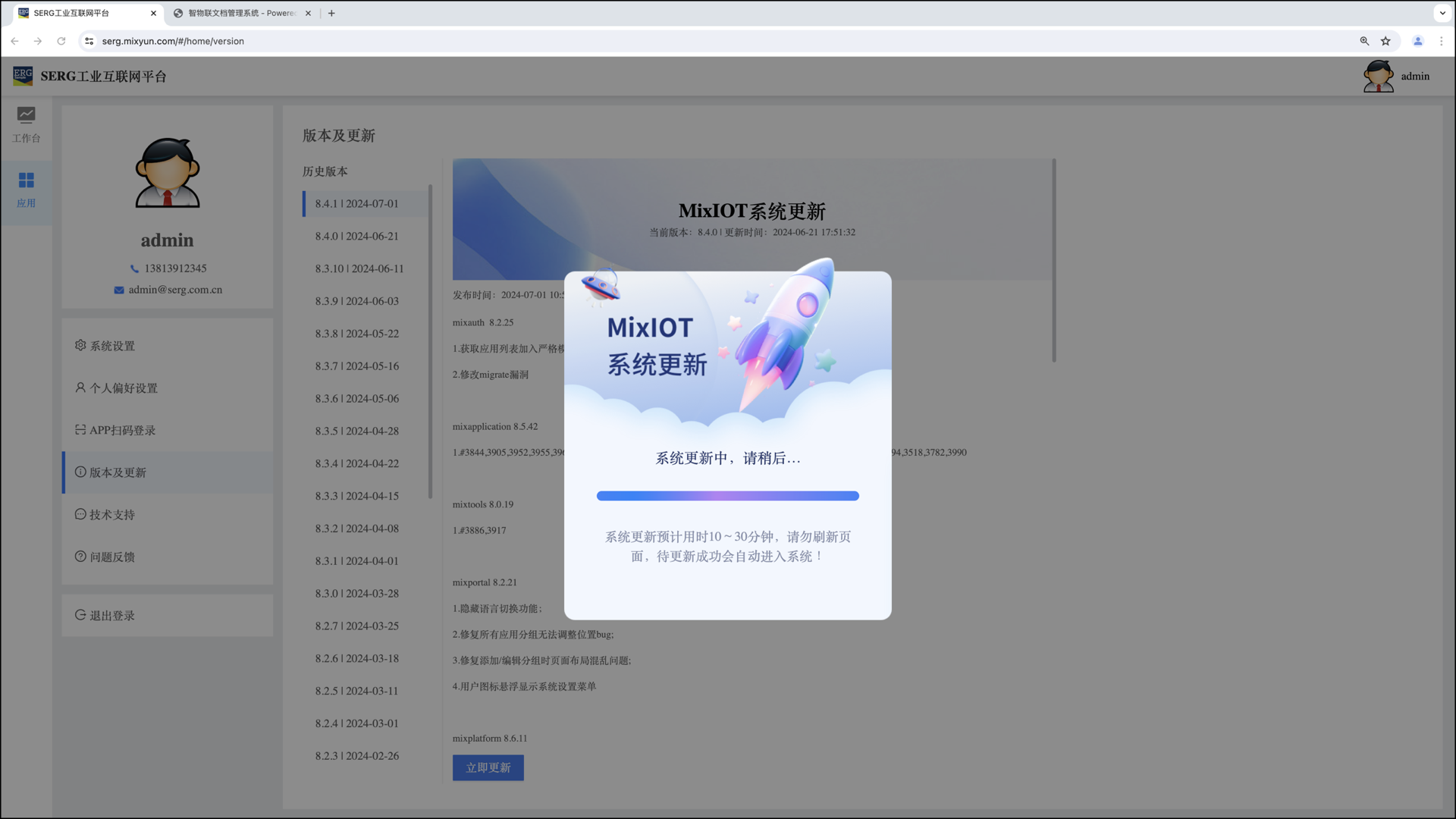This screenshot has height=819, width=1456.
Task: Open APP扫码登录 QR scan login
Action: click(x=121, y=430)
